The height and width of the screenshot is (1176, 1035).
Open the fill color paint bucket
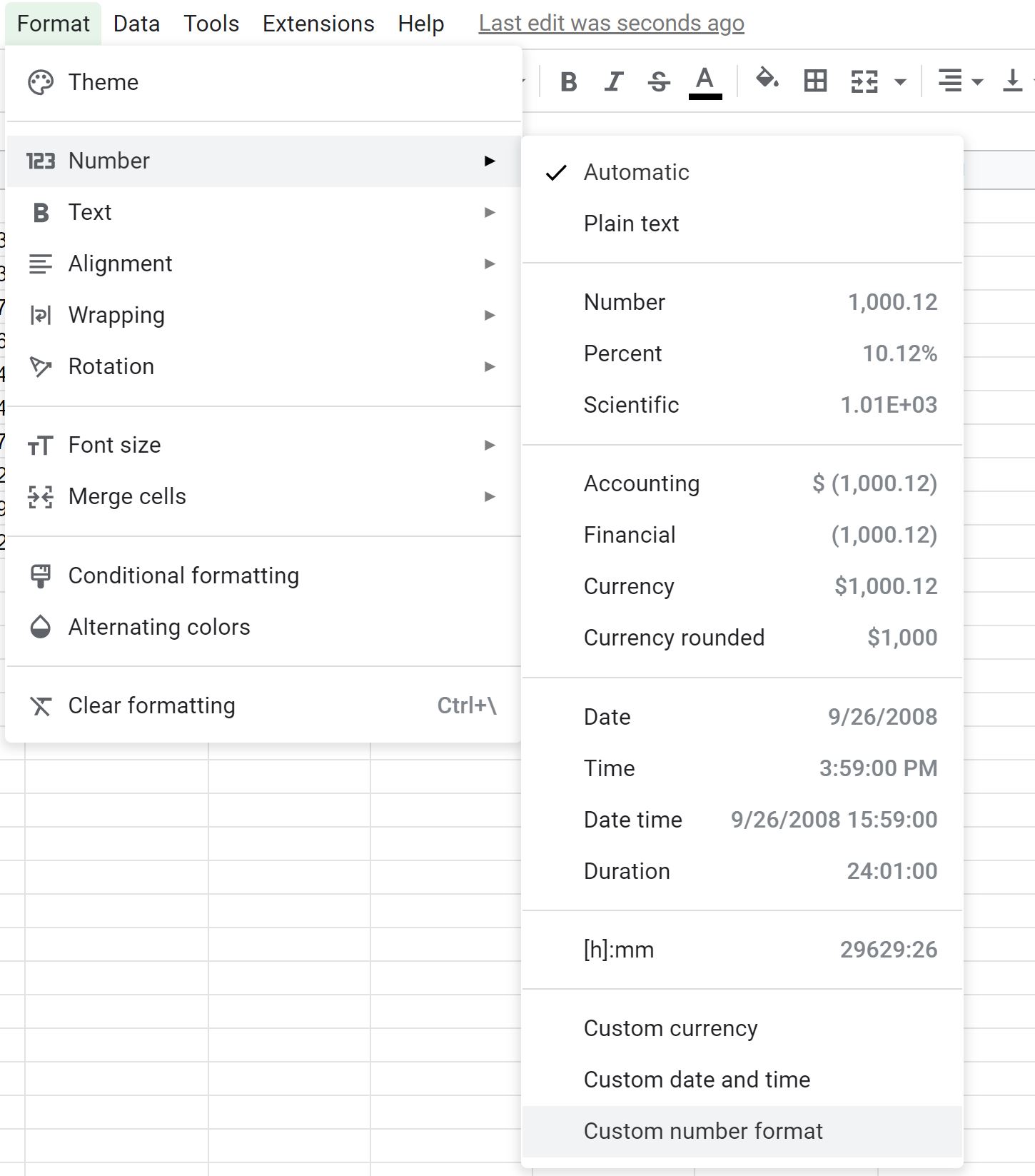(767, 80)
